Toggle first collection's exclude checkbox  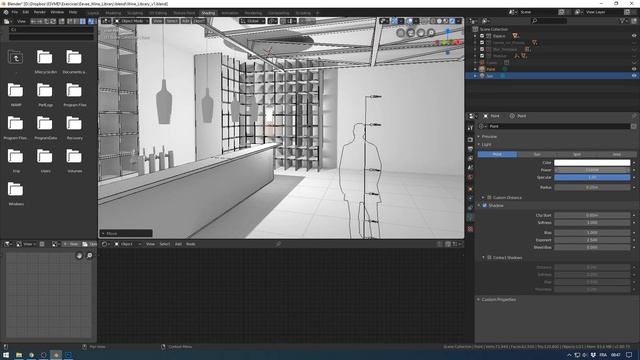coord(482,36)
